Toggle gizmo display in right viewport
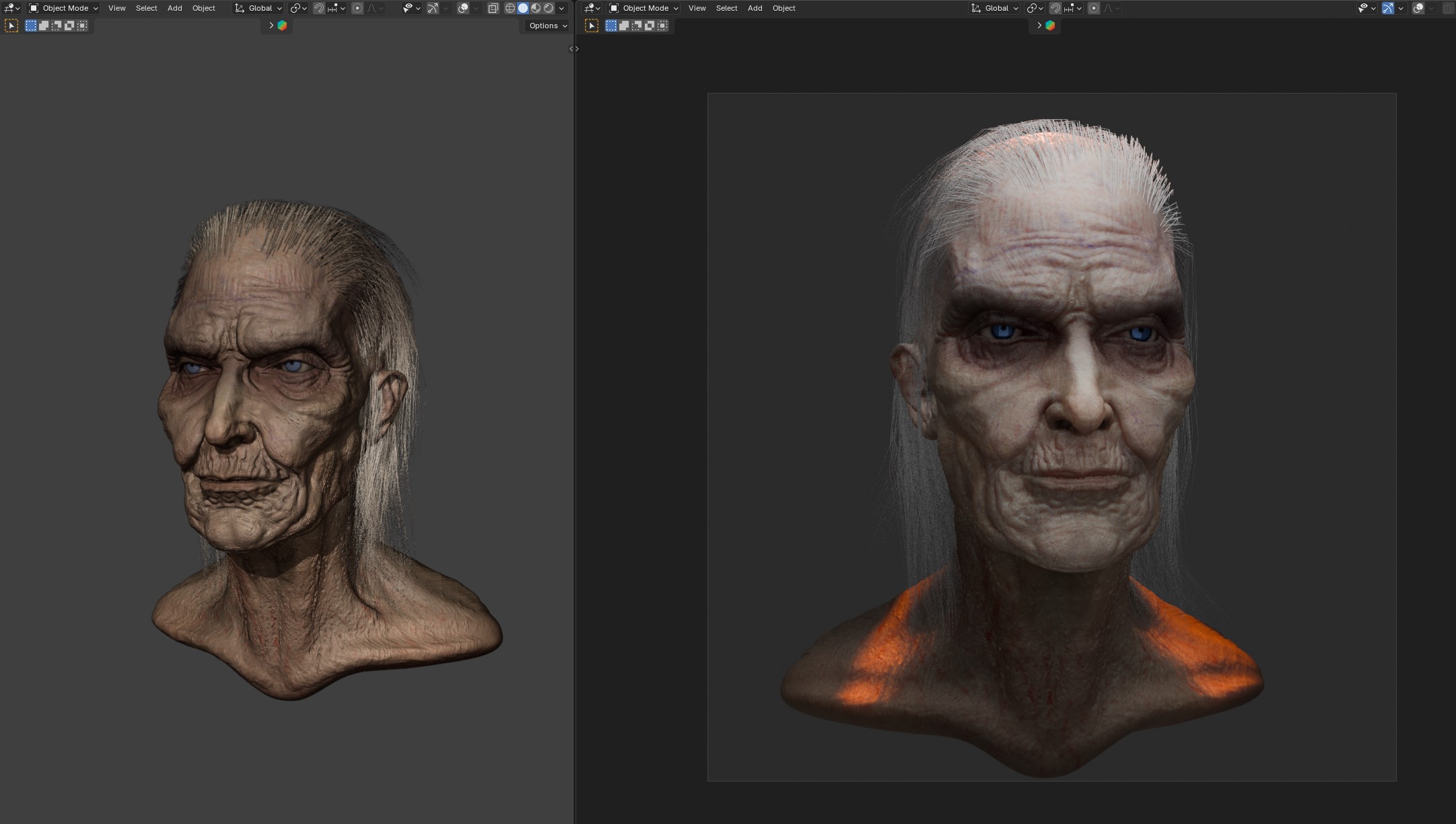Viewport: 1456px width, 824px height. pyautogui.click(x=1387, y=8)
